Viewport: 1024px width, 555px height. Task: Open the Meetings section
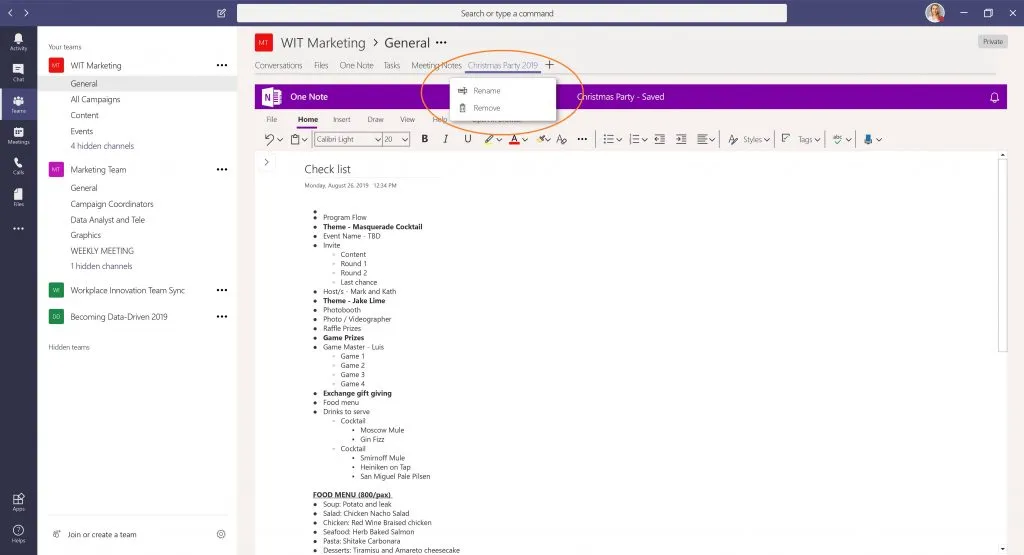18,135
